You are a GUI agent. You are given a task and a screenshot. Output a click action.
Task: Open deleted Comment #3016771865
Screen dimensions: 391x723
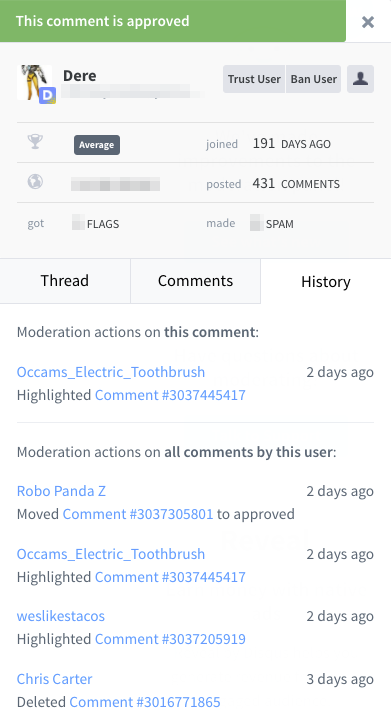coord(145,702)
